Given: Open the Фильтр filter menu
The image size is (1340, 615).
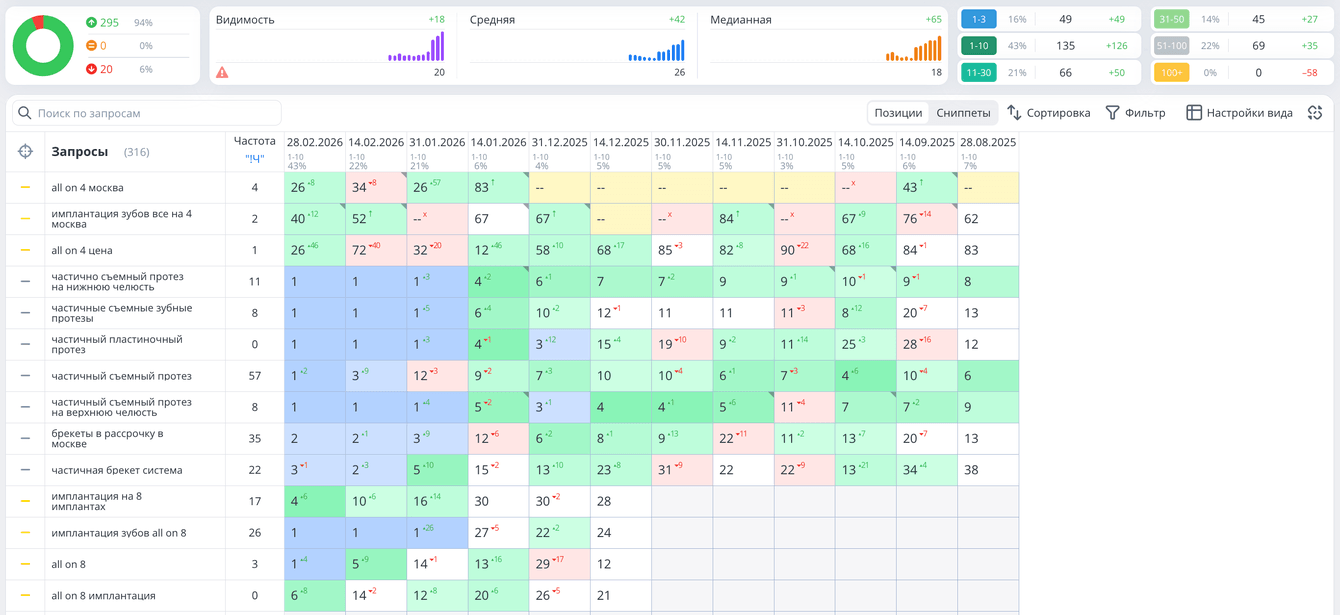Looking at the screenshot, I should (x=1135, y=113).
